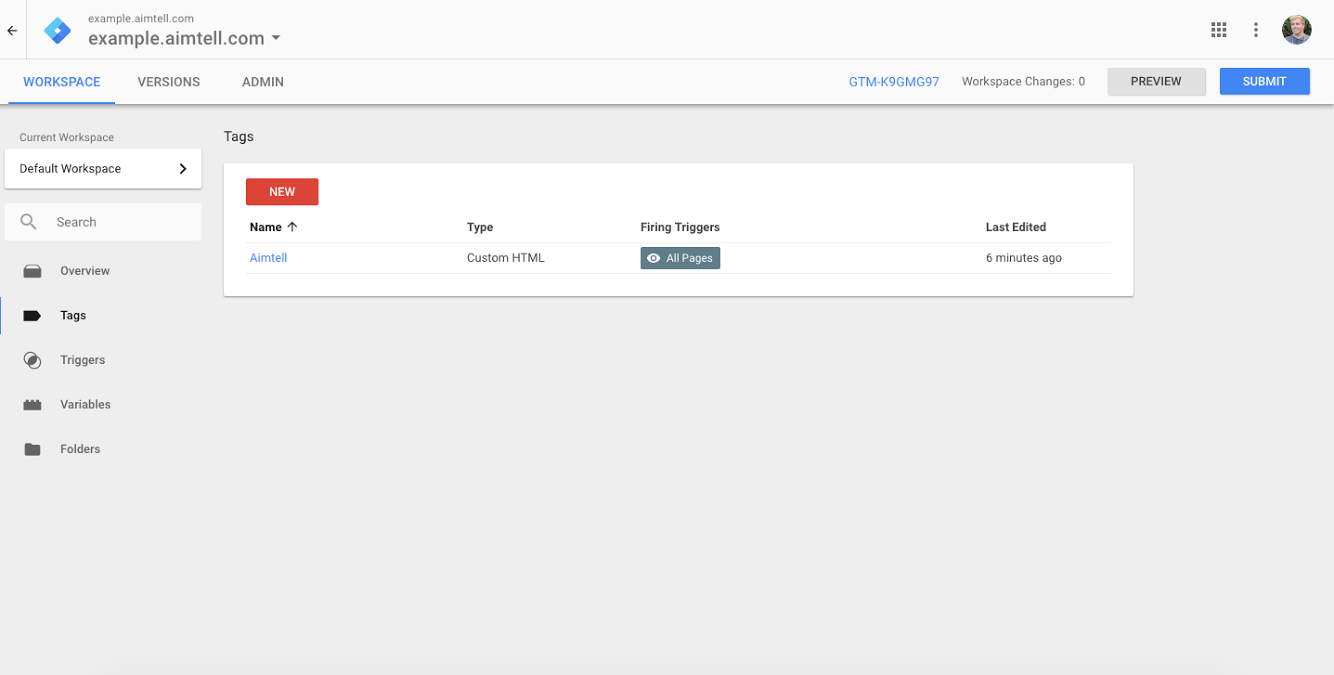Click the Firing Triggers column header
1334x675 pixels.
(x=680, y=227)
